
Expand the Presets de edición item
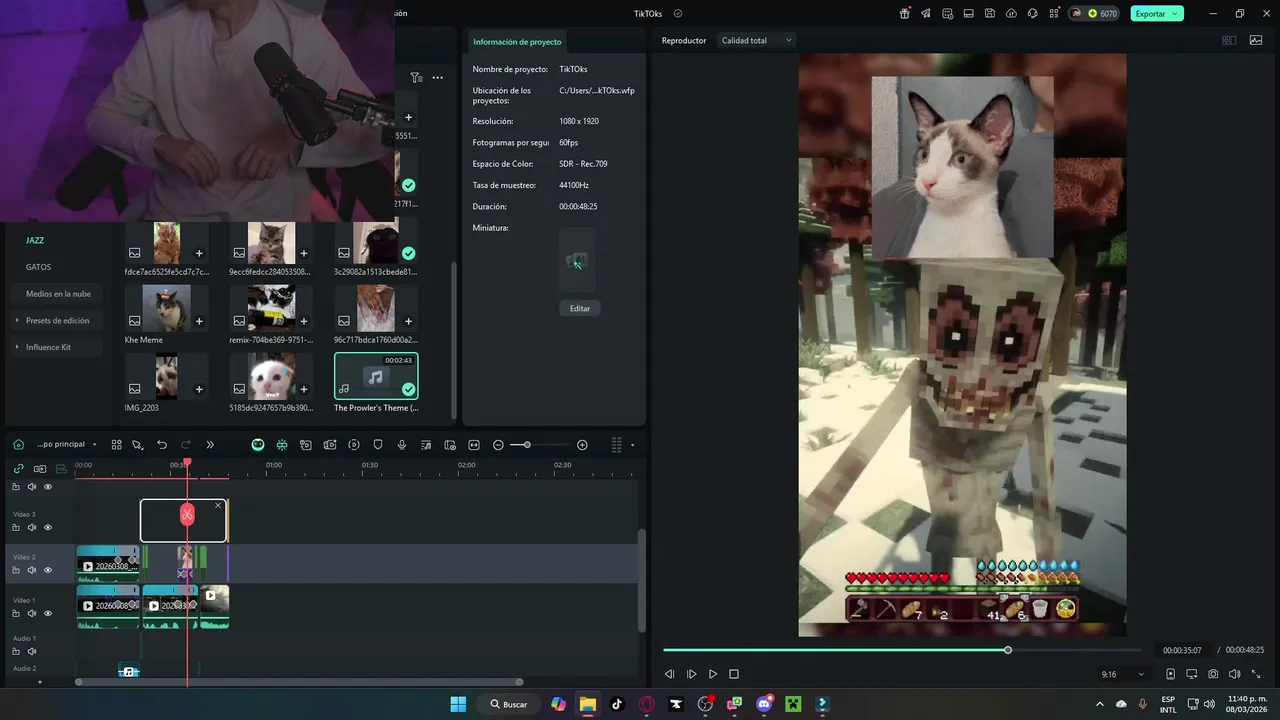57,321
